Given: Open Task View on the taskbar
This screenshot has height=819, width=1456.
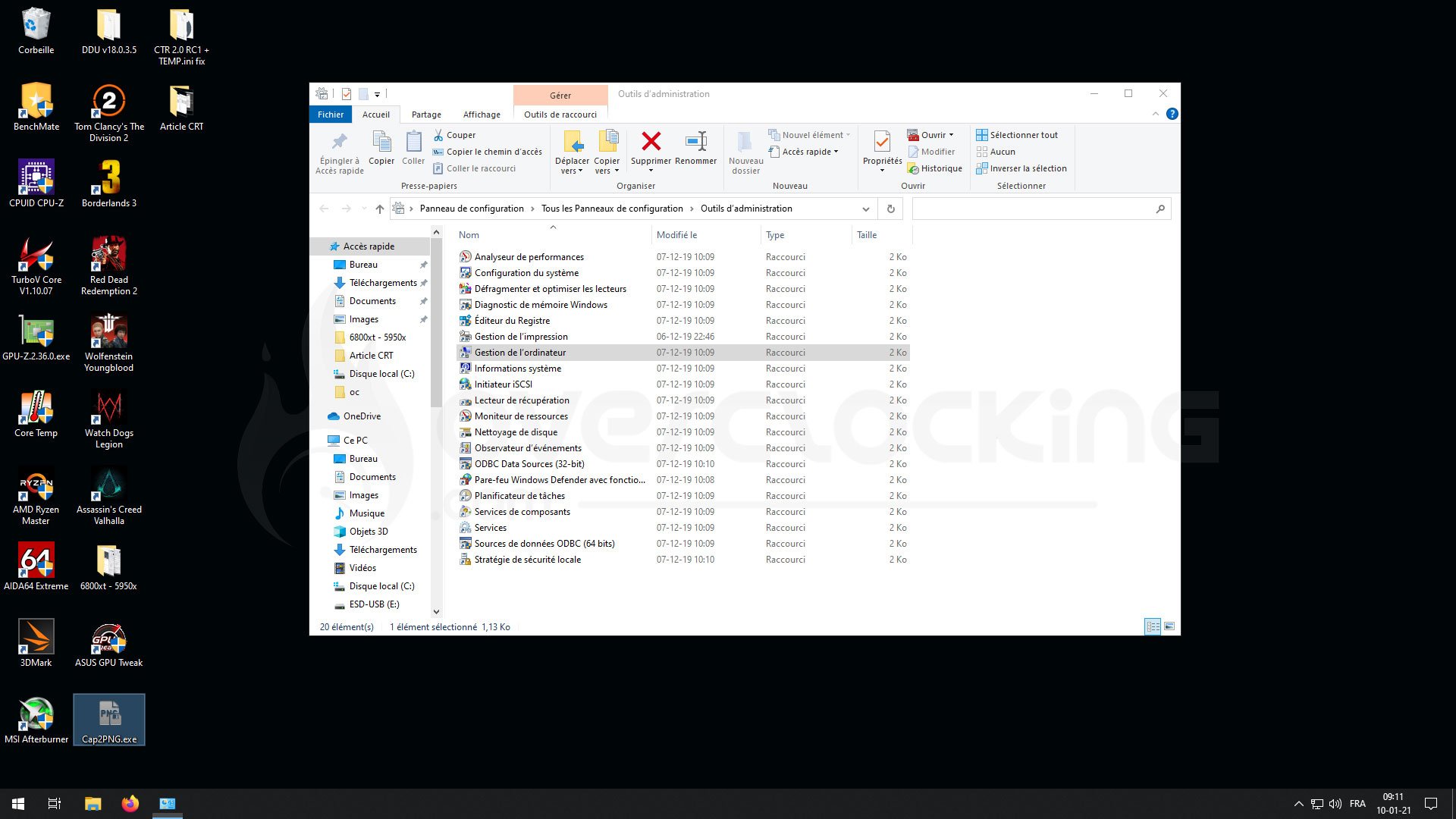Looking at the screenshot, I should (55, 804).
